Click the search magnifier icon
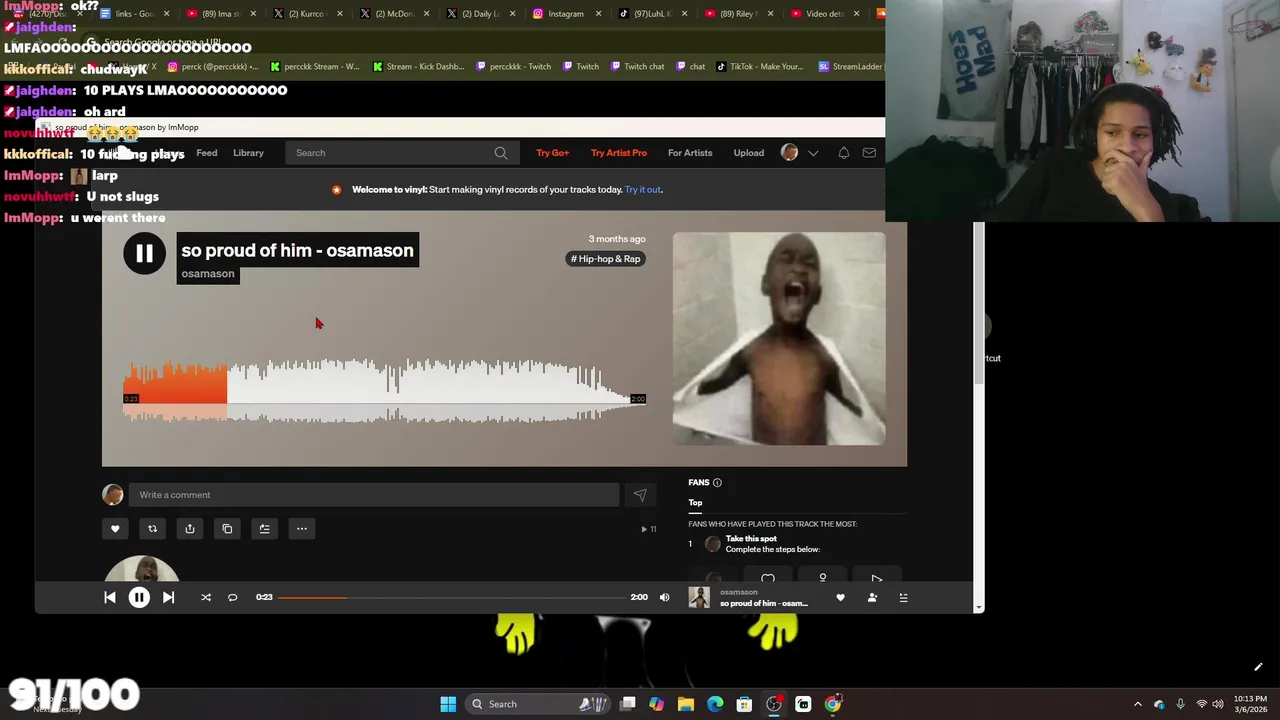Screen dimensions: 1280x720 [501, 153]
